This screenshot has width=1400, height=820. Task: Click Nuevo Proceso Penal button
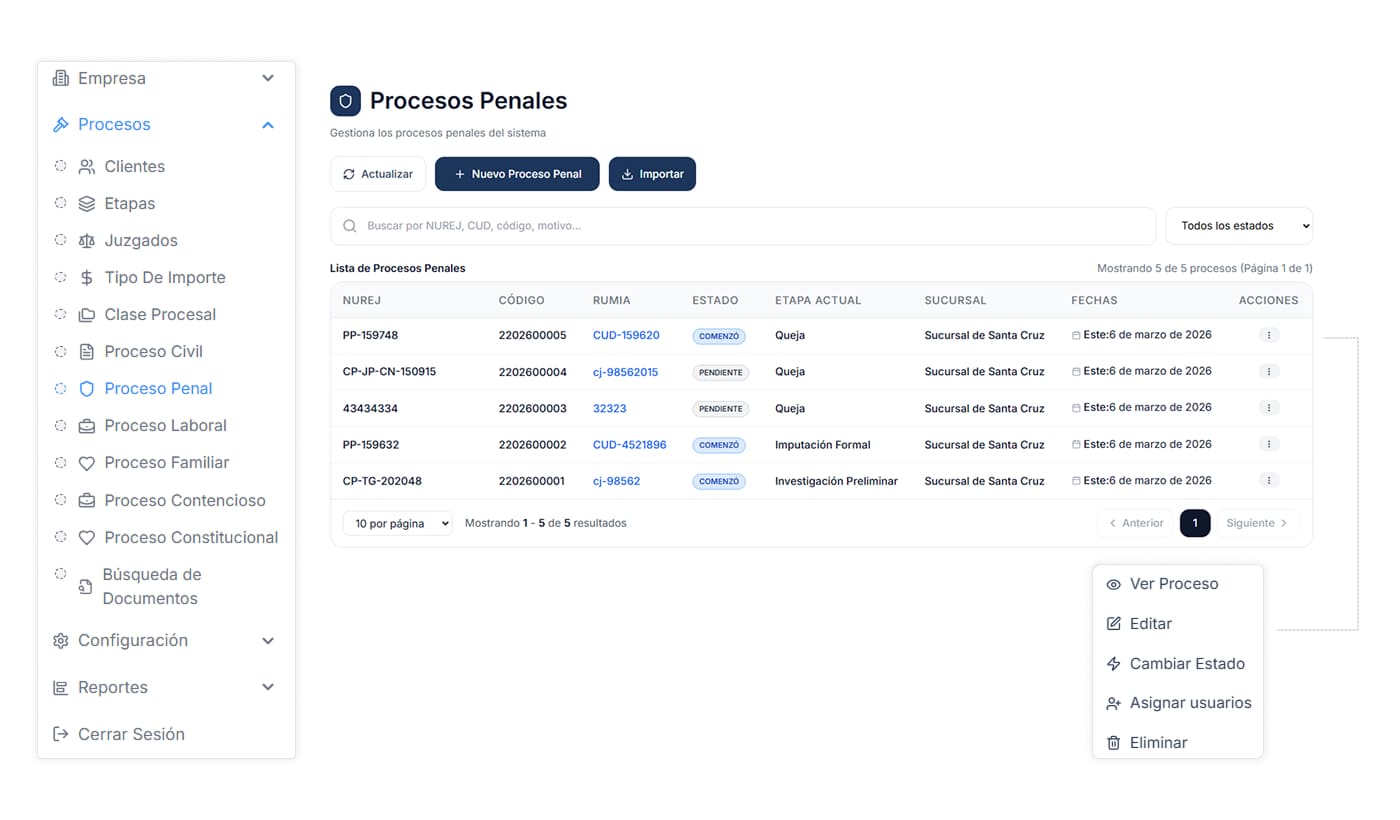tap(517, 174)
